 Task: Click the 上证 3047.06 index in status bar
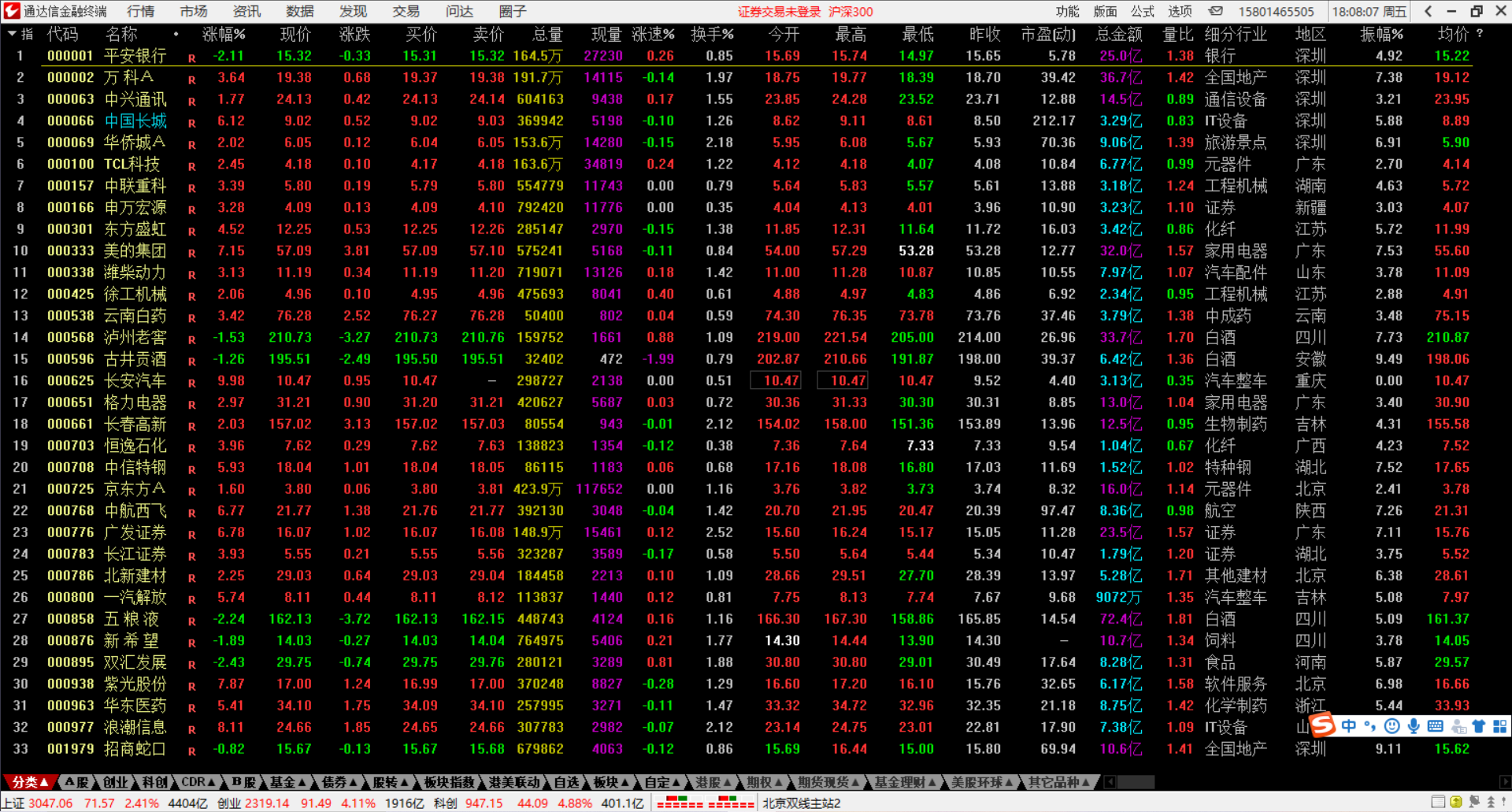click(38, 803)
